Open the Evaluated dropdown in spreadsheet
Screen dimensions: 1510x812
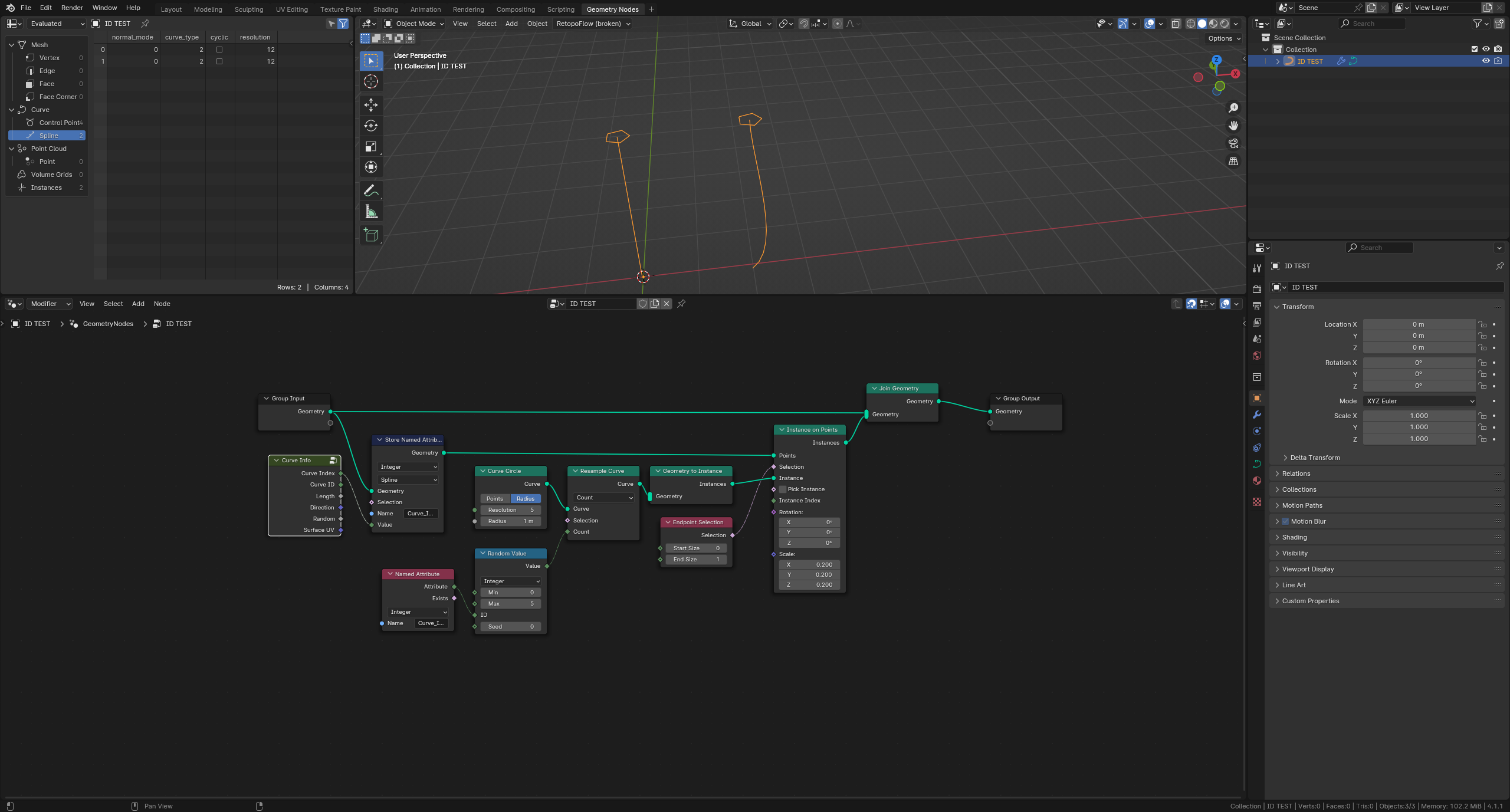(57, 24)
